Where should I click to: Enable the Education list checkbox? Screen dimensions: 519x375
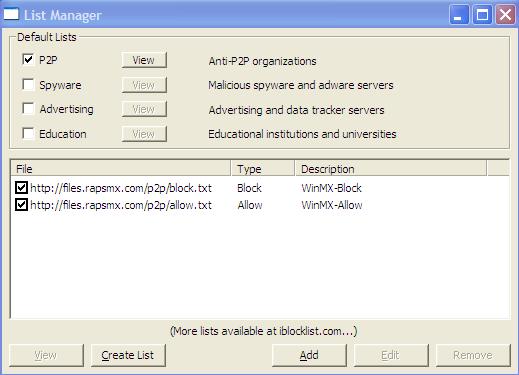coord(28,134)
